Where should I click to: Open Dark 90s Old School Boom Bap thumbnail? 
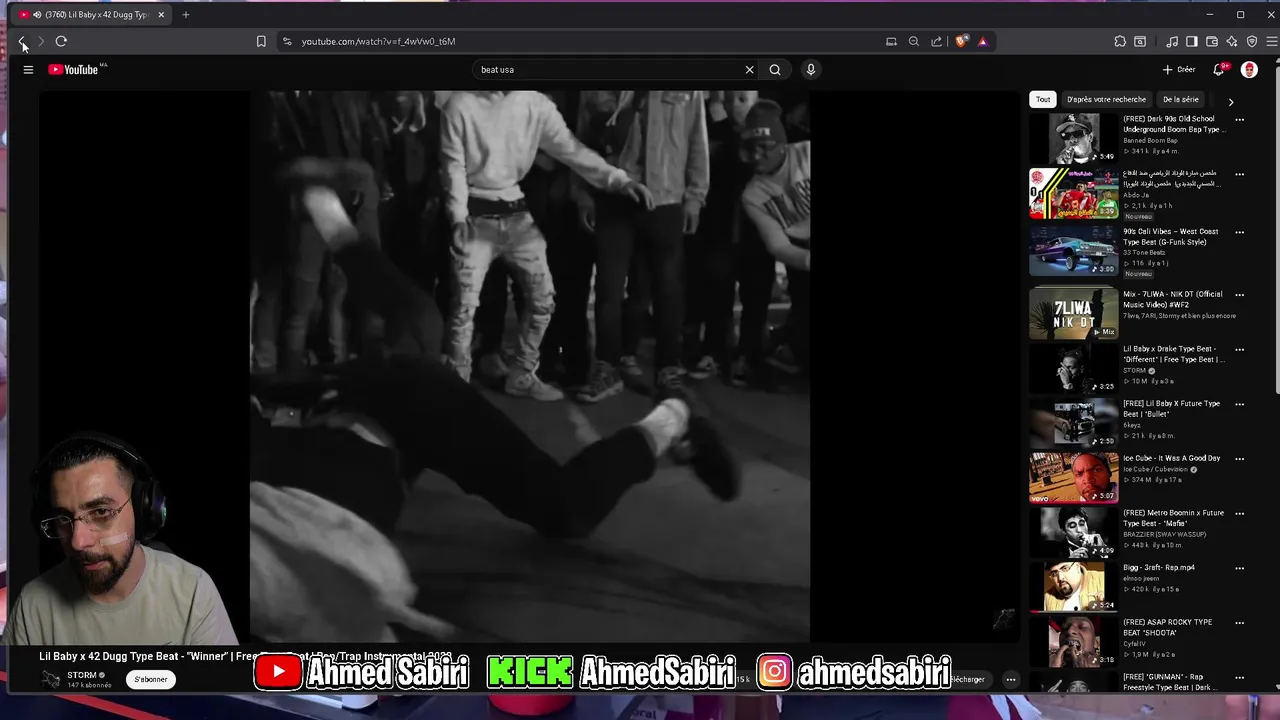1074,139
